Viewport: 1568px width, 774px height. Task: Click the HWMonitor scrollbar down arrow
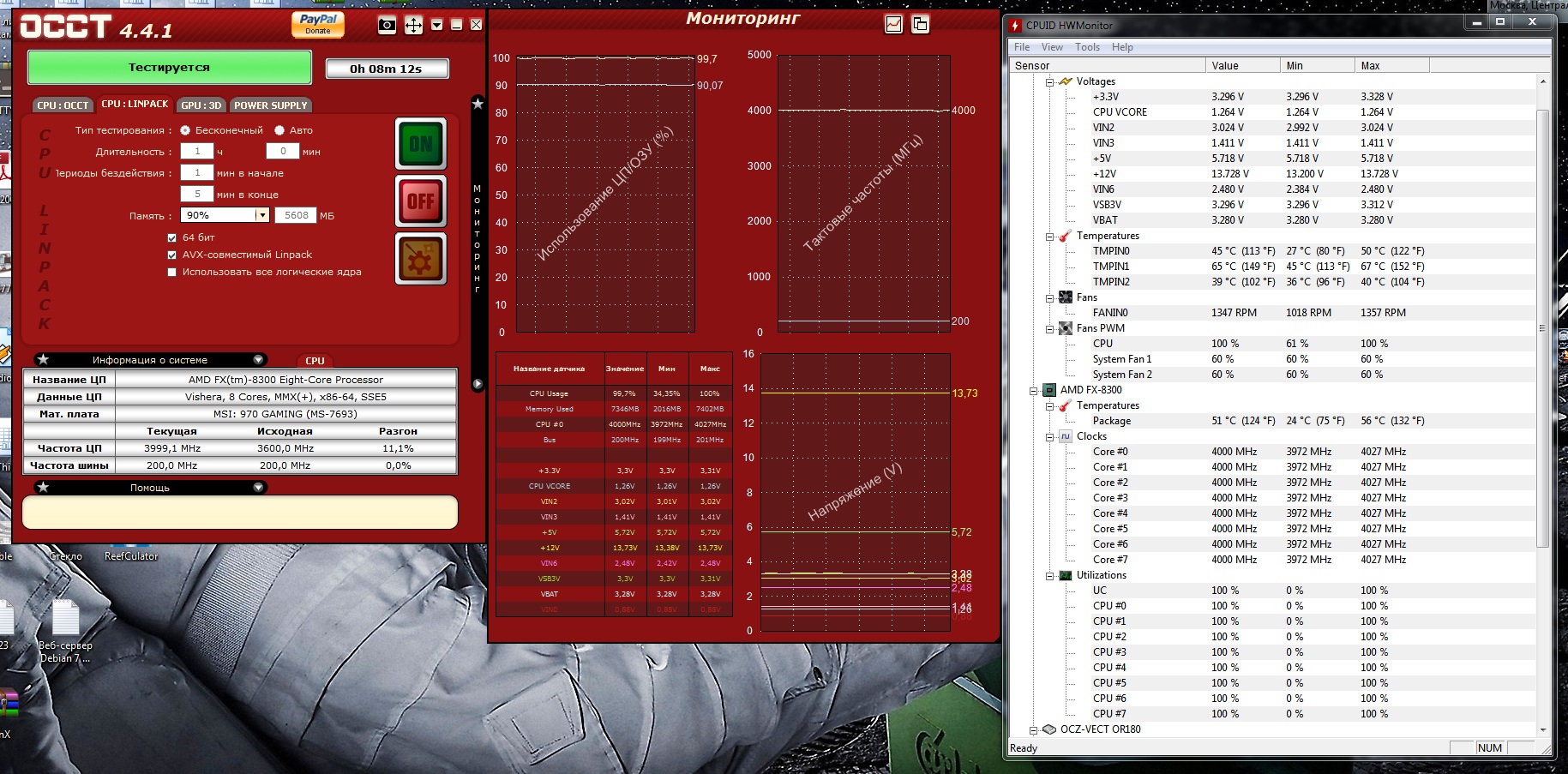pos(1542,729)
